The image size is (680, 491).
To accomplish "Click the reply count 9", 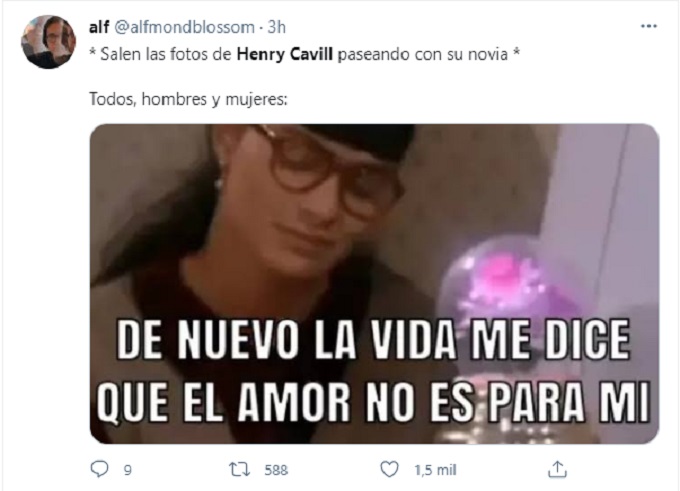I will click(128, 470).
